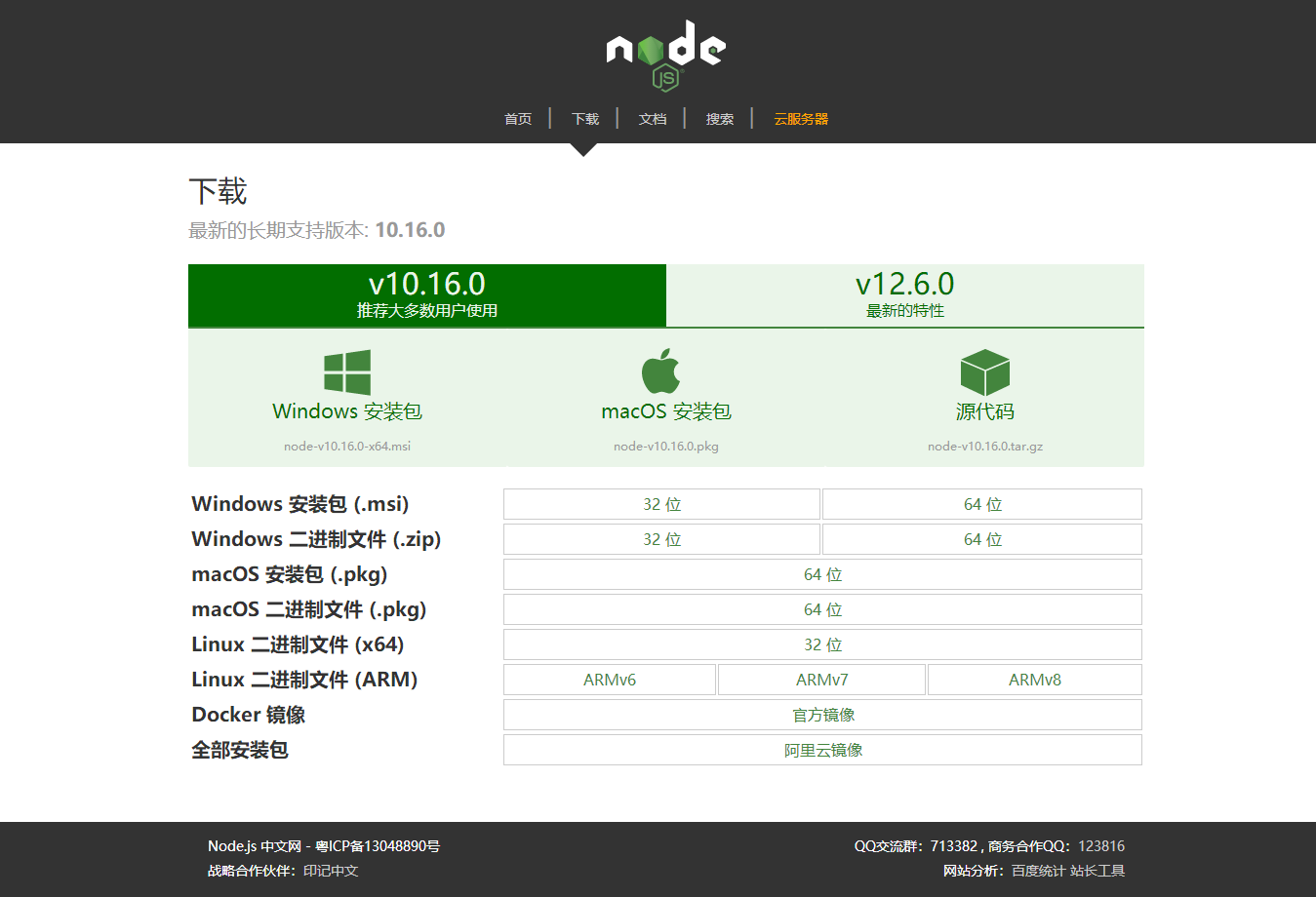The image size is (1316, 897).
Task: Download 64 位 Windows binary (.zip)
Action: point(982,539)
